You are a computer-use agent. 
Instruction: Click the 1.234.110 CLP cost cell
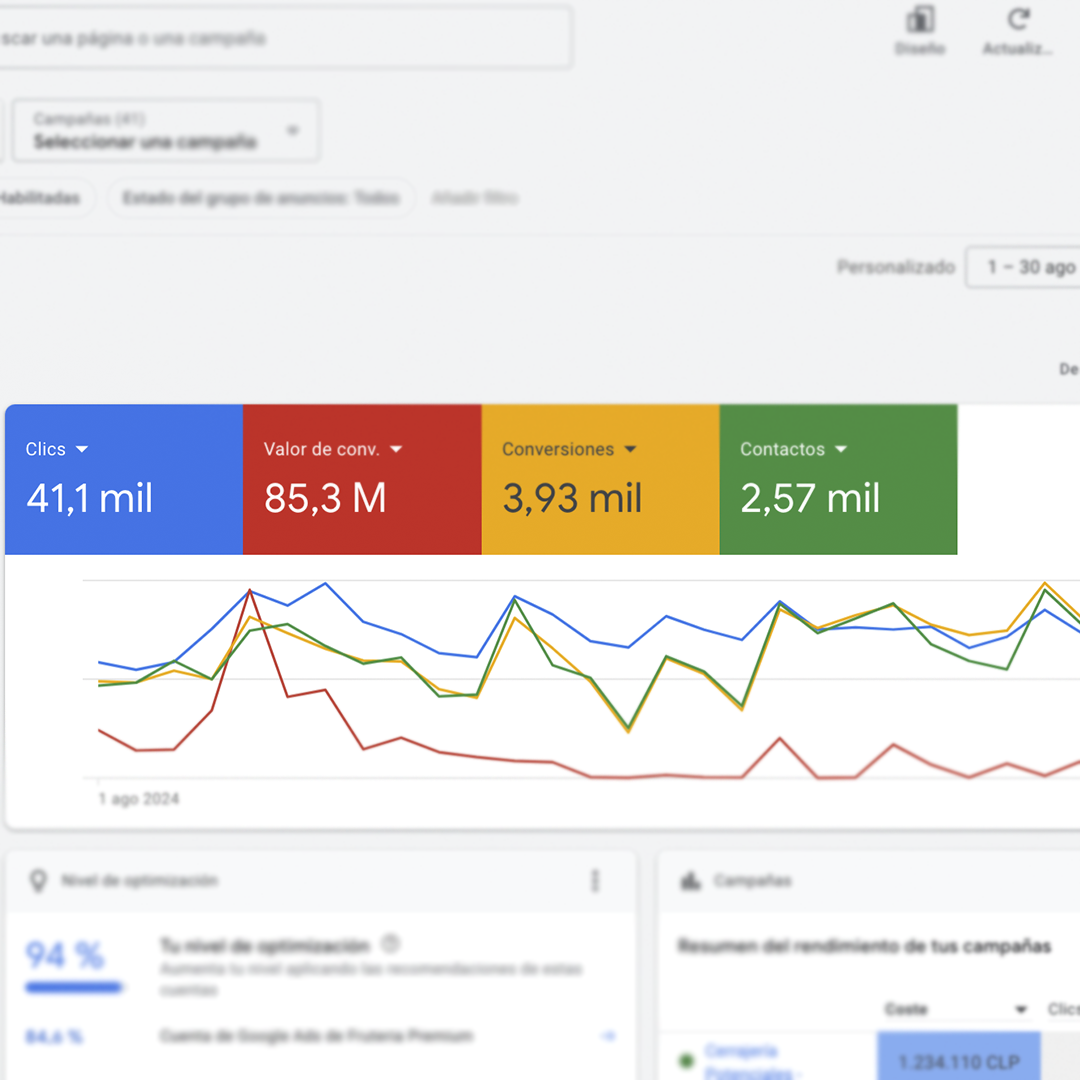pyautogui.click(x=959, y=1056)
